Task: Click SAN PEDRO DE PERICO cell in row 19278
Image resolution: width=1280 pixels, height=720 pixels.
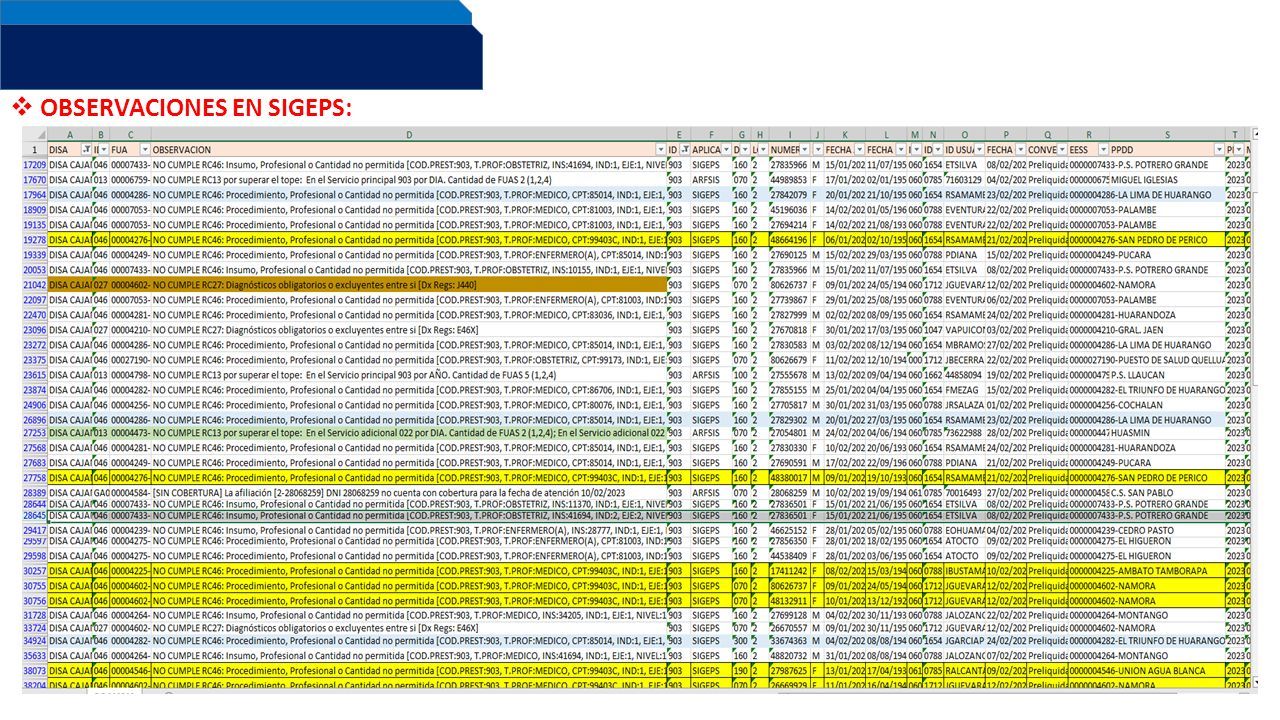Action: click(x=1167, y=240)
